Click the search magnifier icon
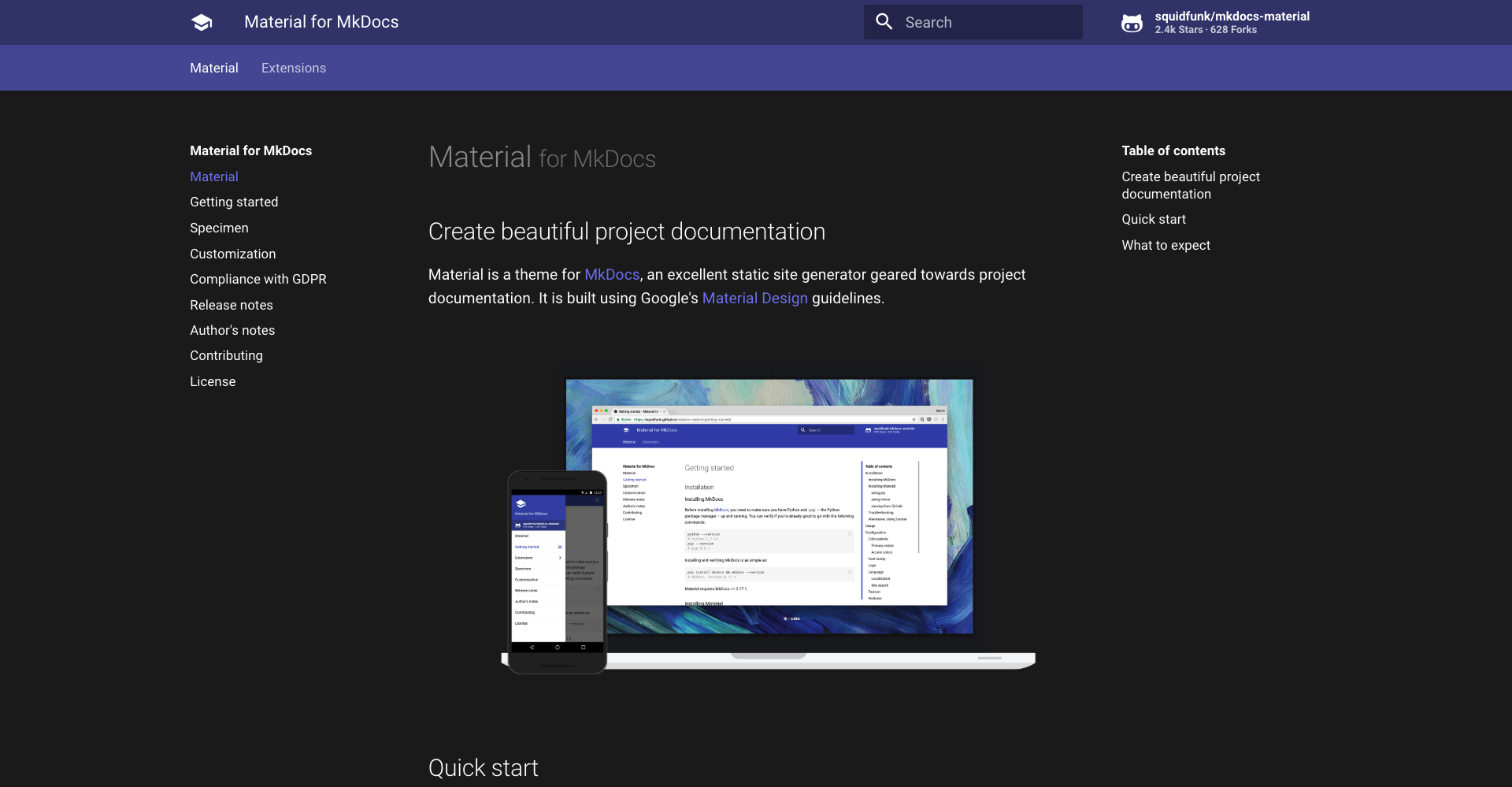1512x787 pixels. [x=884, y=22]
